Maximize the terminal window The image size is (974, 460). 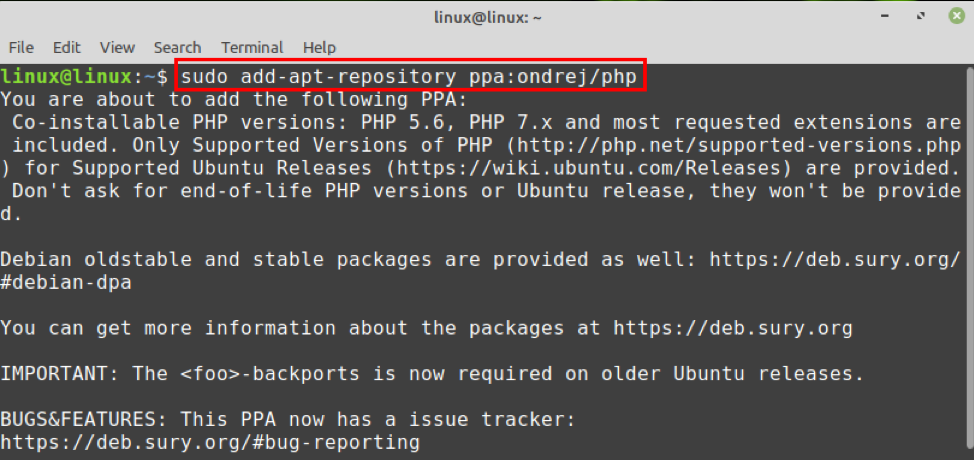(x=918, y=16)
